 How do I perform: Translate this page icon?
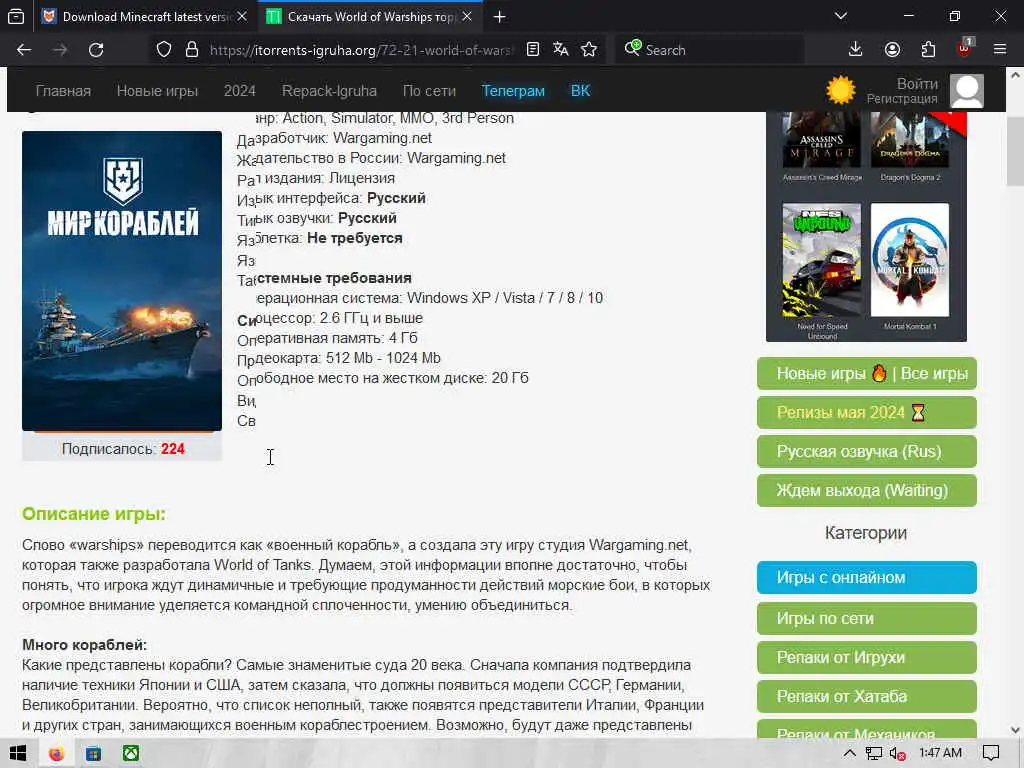point(560,50)
